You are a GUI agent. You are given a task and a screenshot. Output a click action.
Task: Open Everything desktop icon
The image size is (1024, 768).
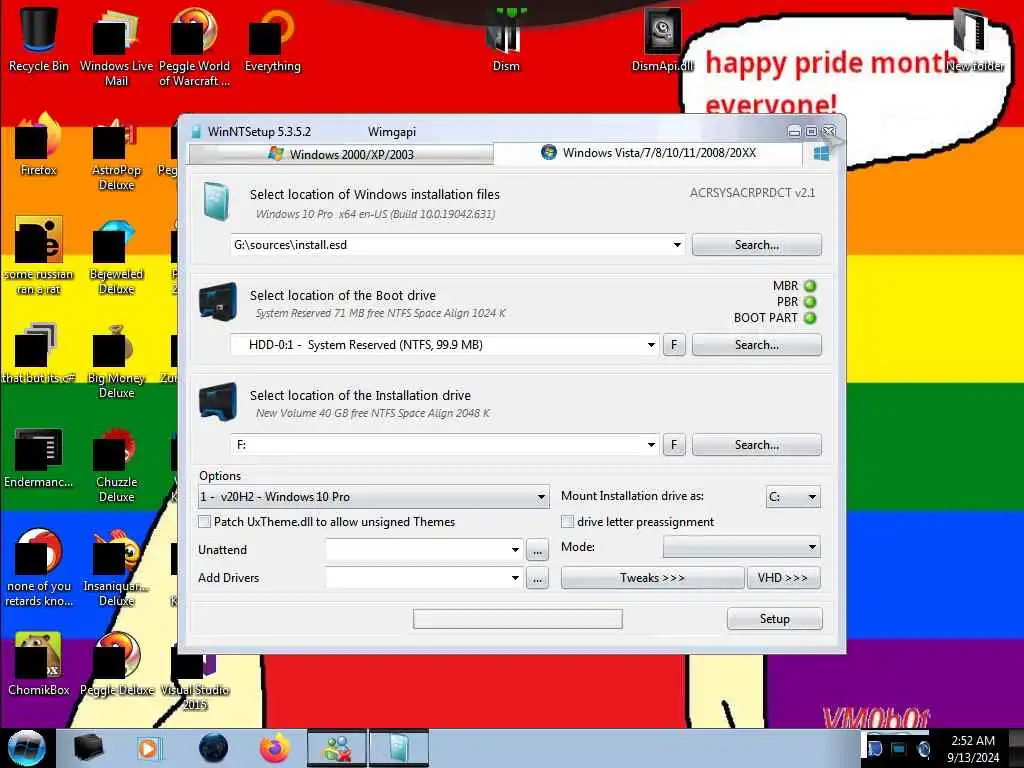click(x=272, y=39)
